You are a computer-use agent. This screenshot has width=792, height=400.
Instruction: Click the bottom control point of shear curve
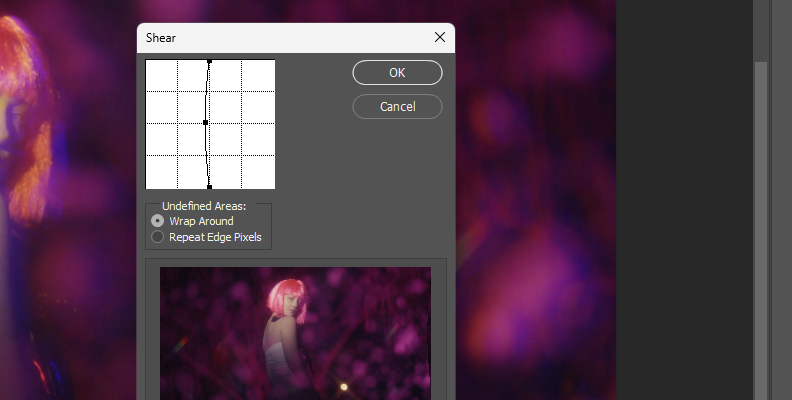(210, 187)
